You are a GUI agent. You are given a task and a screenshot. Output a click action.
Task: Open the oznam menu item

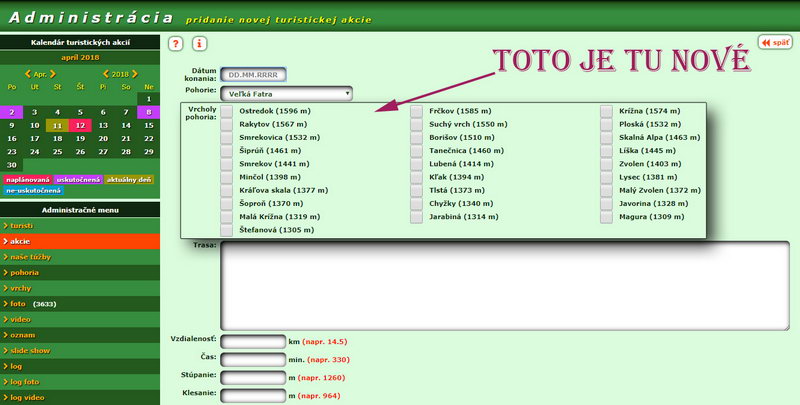pyautogui.click(x=80, y=335)
